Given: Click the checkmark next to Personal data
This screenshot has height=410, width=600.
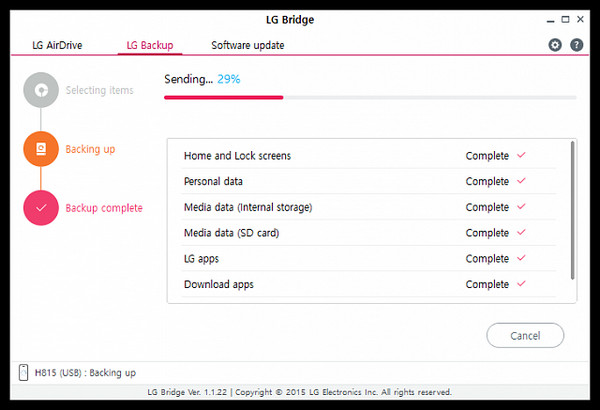Looking at the screenshot, I should [x=521, y=181].
